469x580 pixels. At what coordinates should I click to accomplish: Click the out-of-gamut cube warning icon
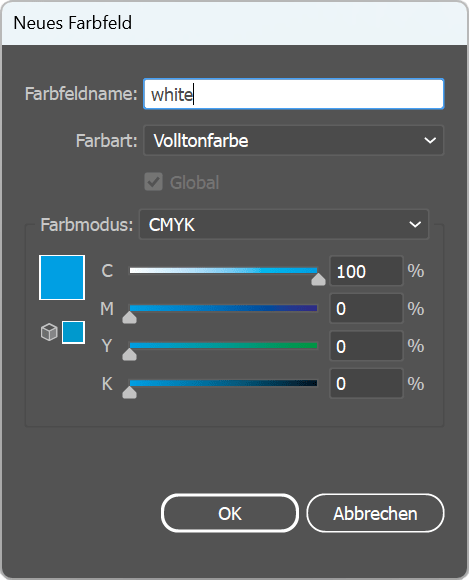tap(49, 332)
